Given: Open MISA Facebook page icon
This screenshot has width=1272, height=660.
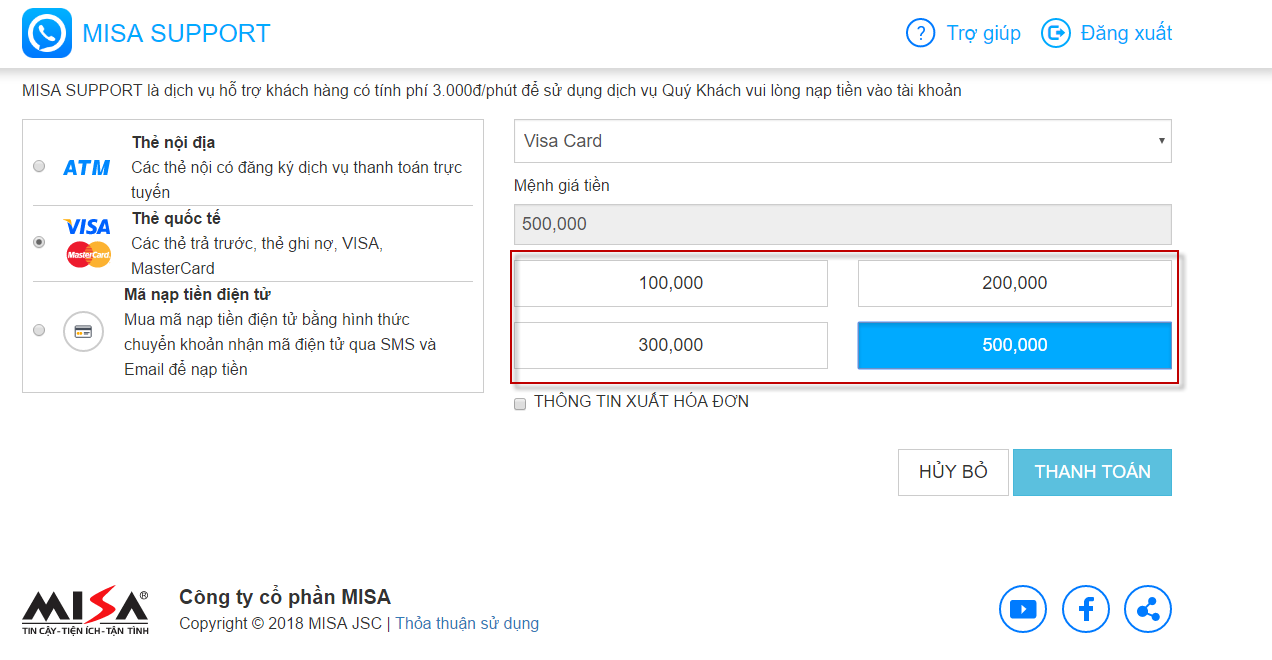Looking at the screenshot, I should pos(1086,608).
